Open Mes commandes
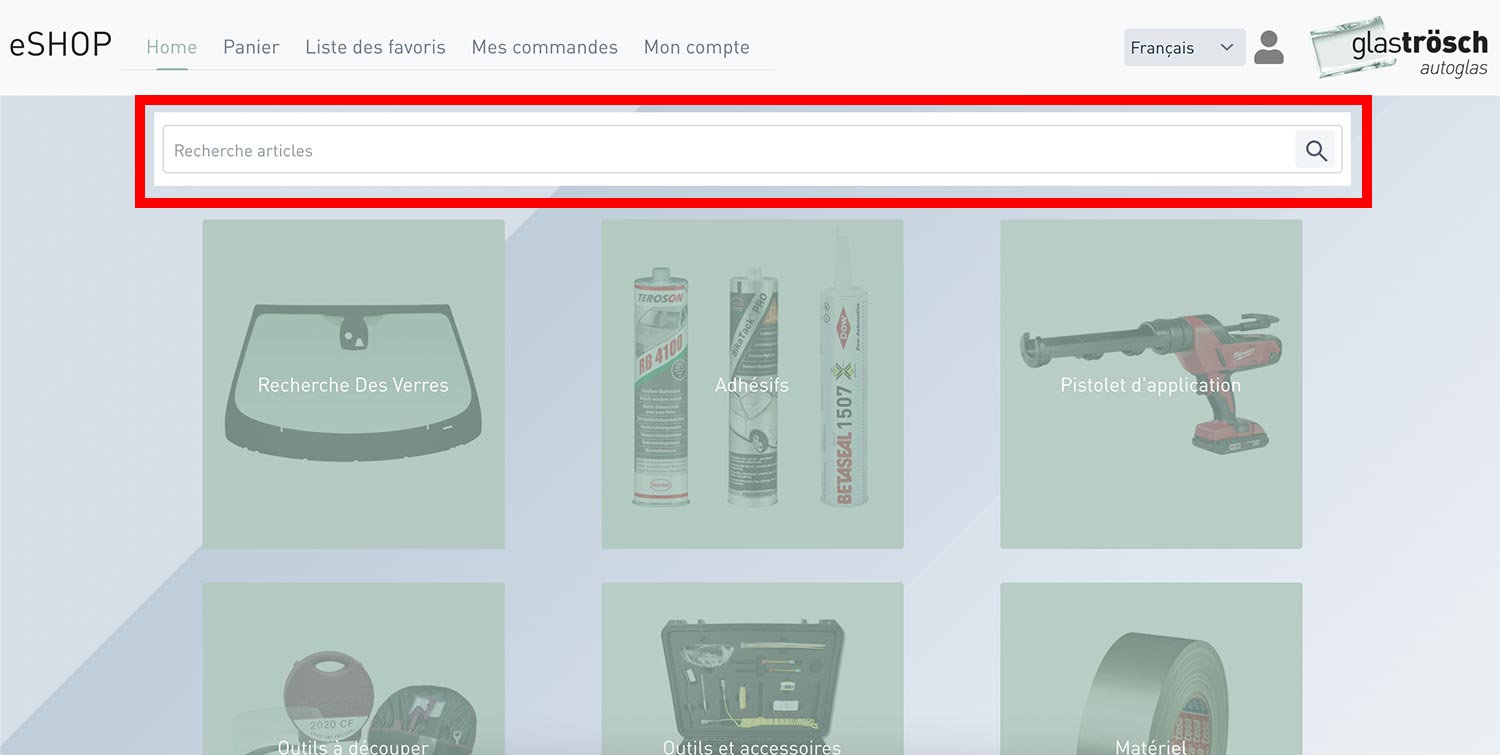 point(545,47)
